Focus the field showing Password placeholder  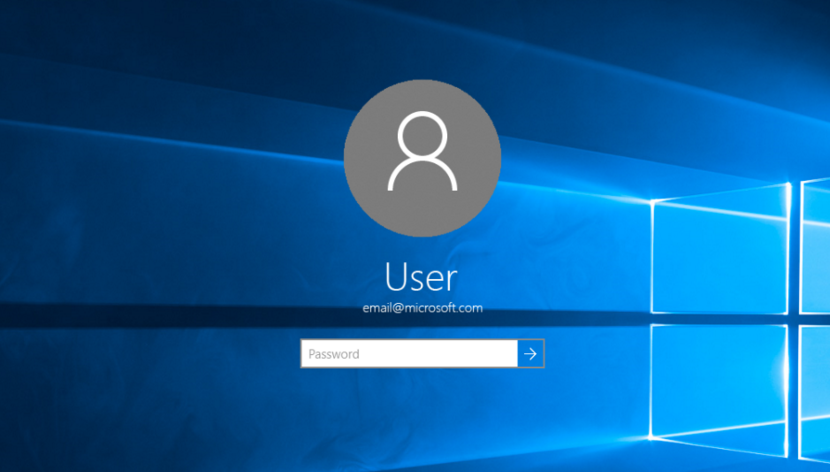pos(409,353)
